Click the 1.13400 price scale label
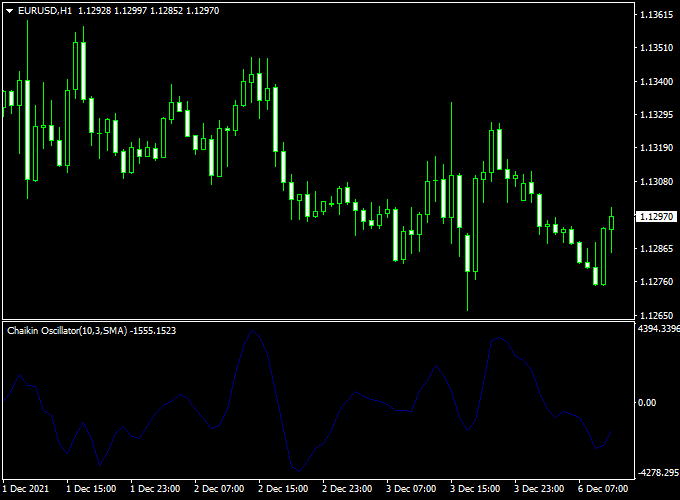 [x=657, y=82]
